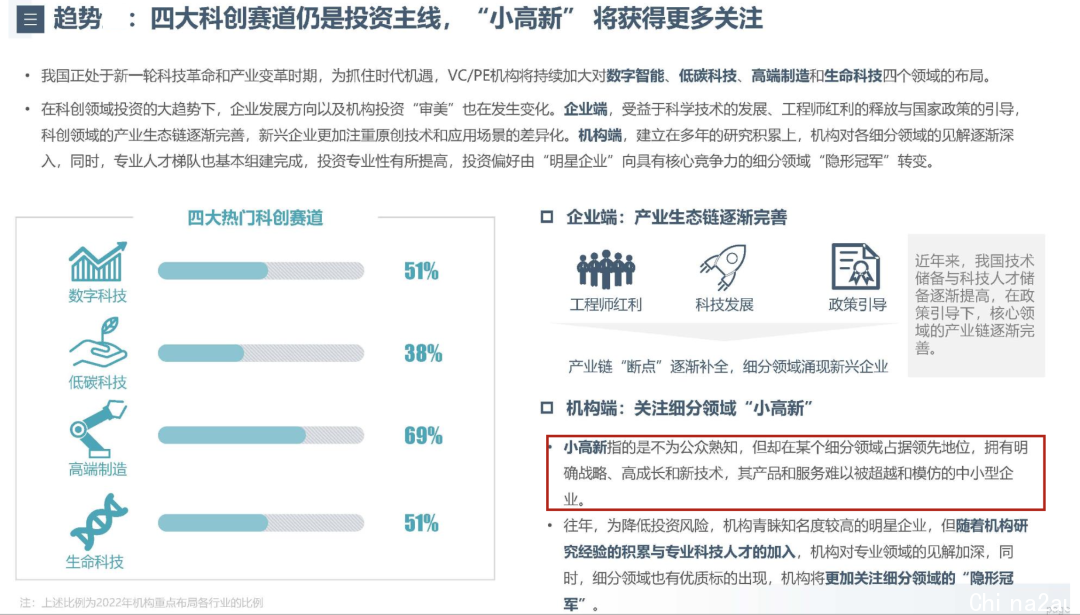Click the 四大热门科创赛道 panel title
Screen dimensions: 1080x615
[x=255, y=218]
